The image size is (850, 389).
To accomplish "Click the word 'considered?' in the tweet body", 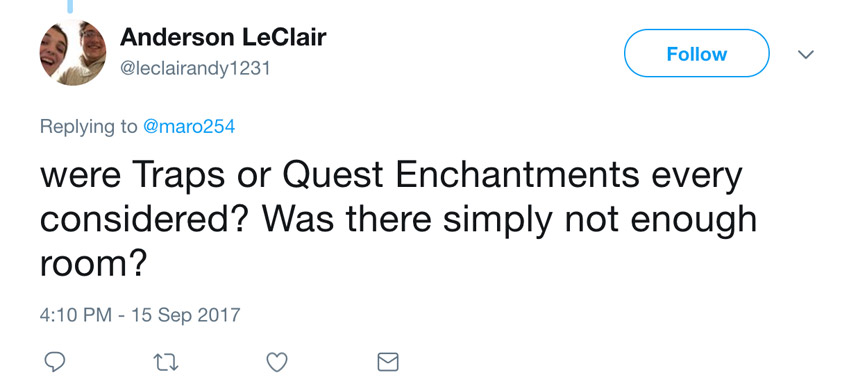I will [x=146, y=220].
